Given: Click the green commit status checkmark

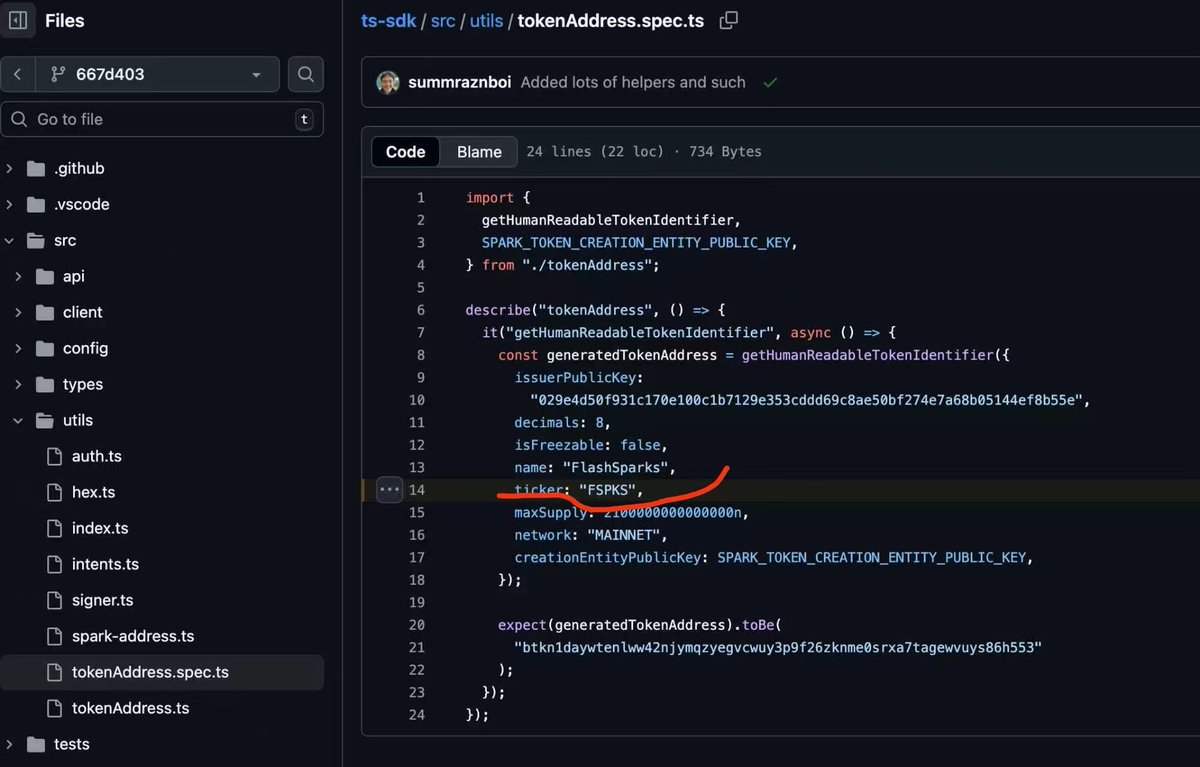Looking at the screenshot, I should (x=770, y=83).
